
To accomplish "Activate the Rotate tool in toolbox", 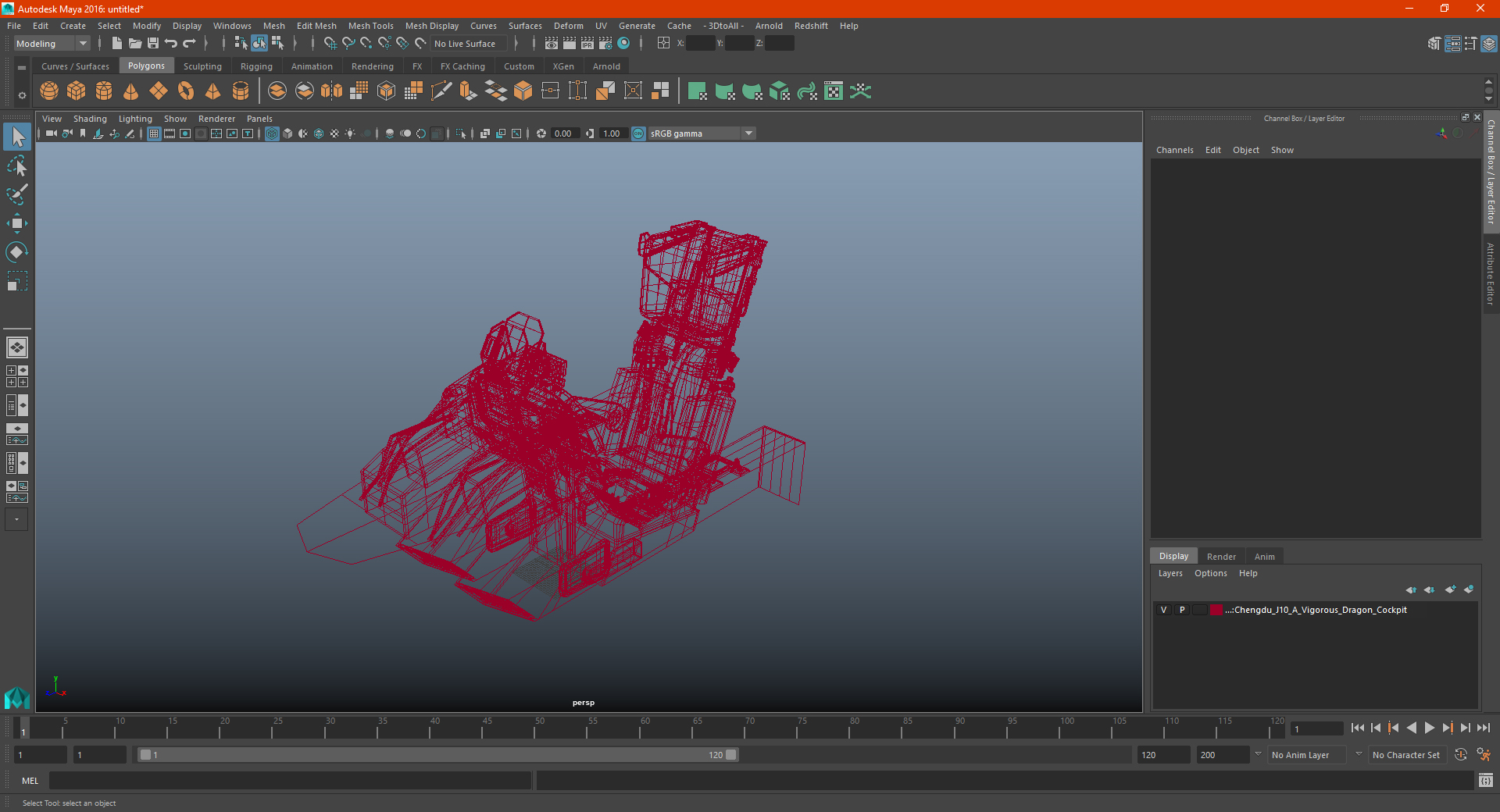I will [17, 252].
